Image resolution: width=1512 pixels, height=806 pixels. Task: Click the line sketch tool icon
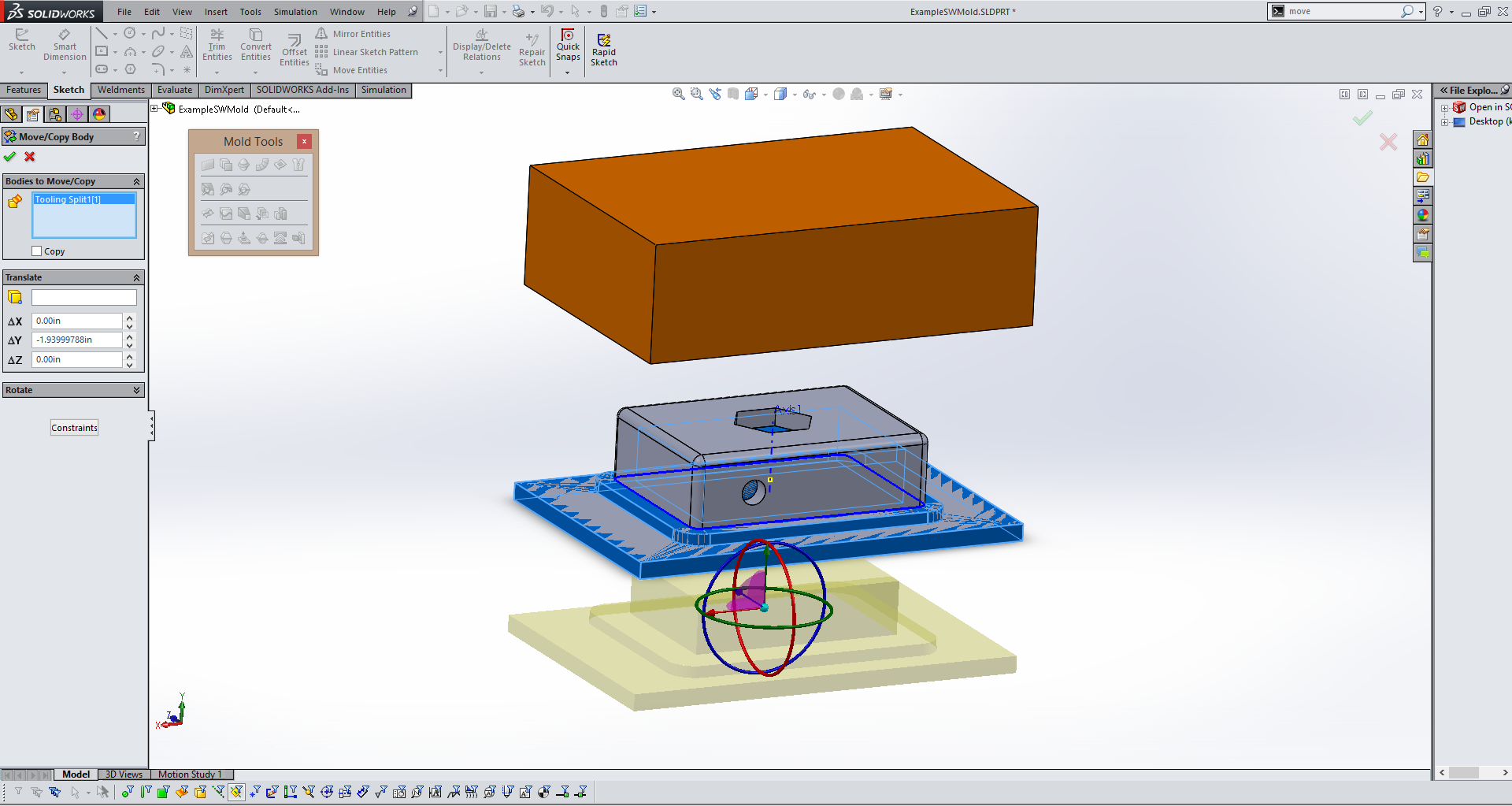[x=102, y=33]
